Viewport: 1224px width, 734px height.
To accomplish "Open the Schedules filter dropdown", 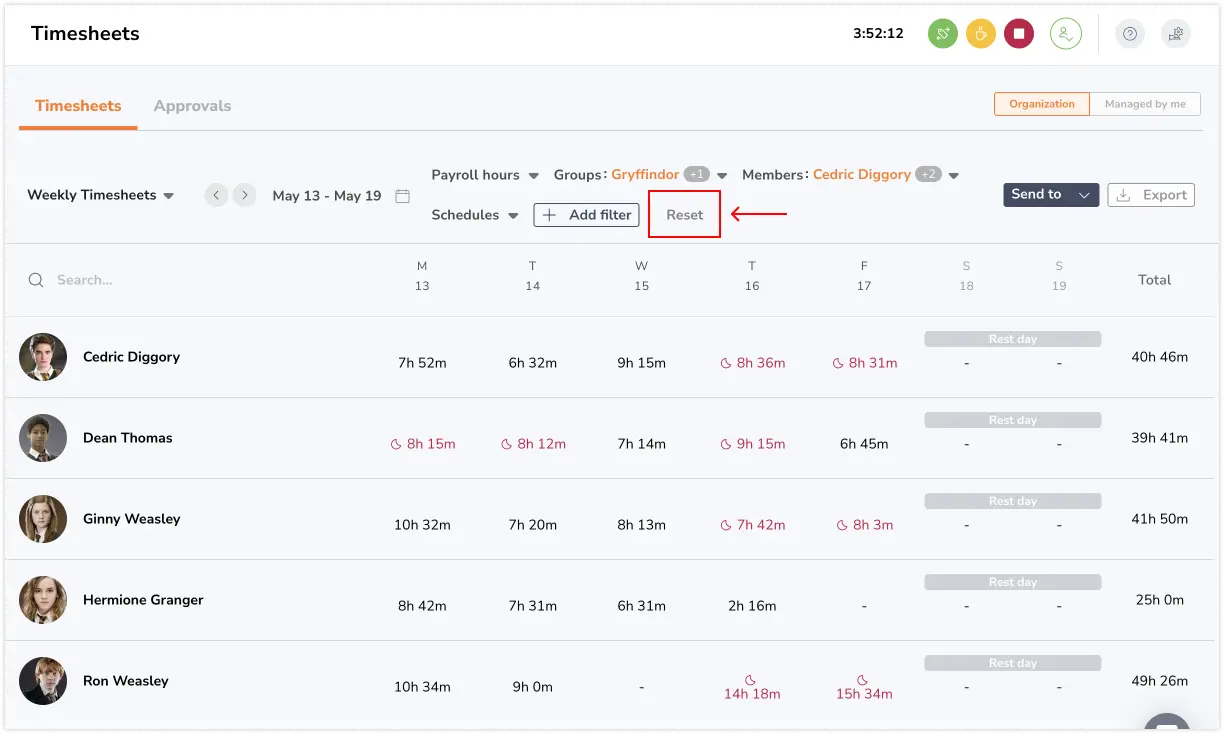I will coord(474,215).
